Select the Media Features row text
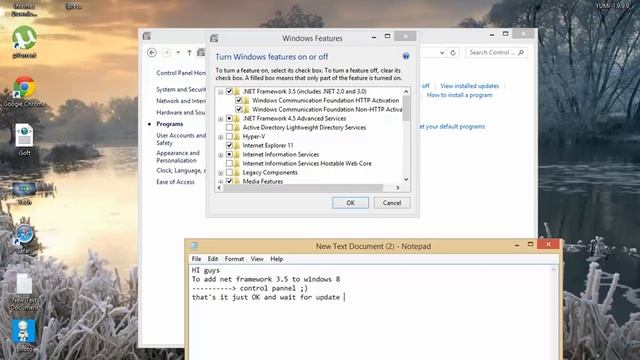The image size is (640, 360). [x=262, y=181]
